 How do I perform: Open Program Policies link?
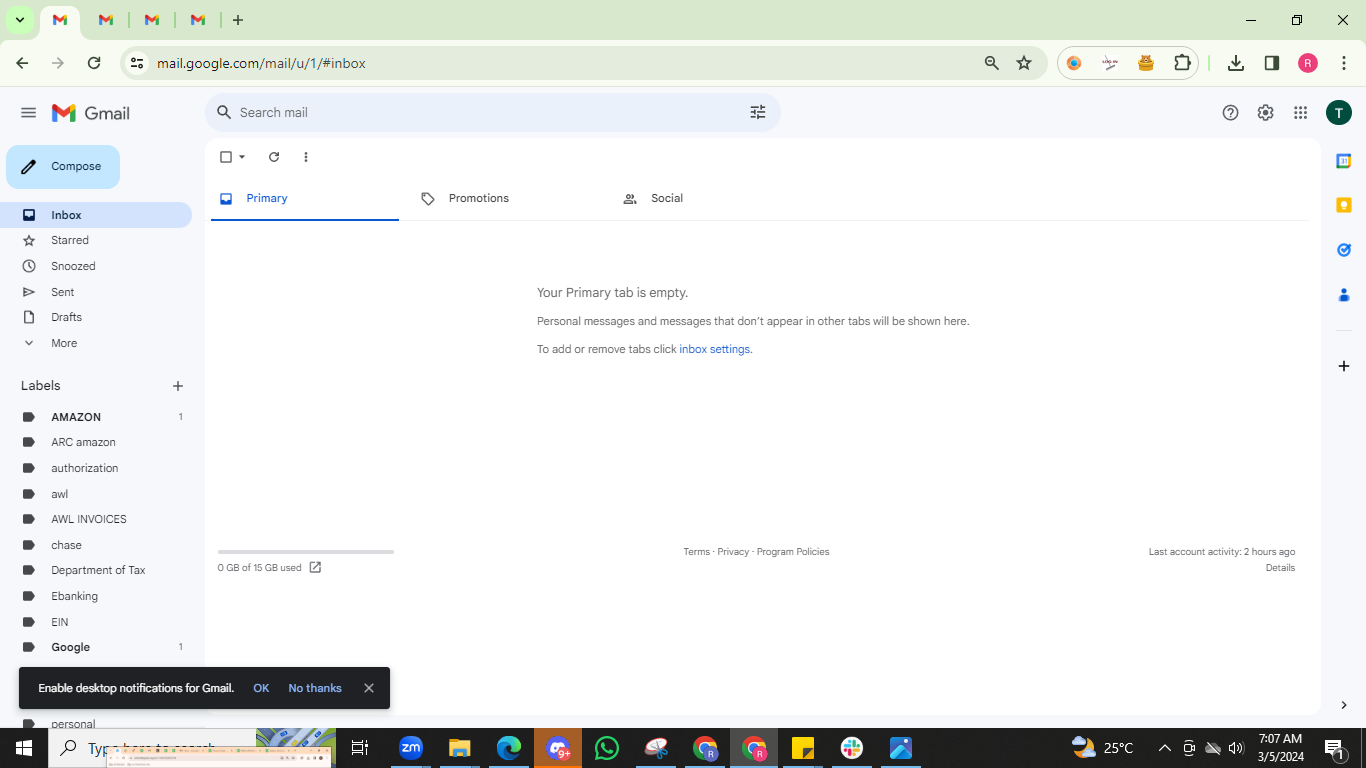pos(793,552)
